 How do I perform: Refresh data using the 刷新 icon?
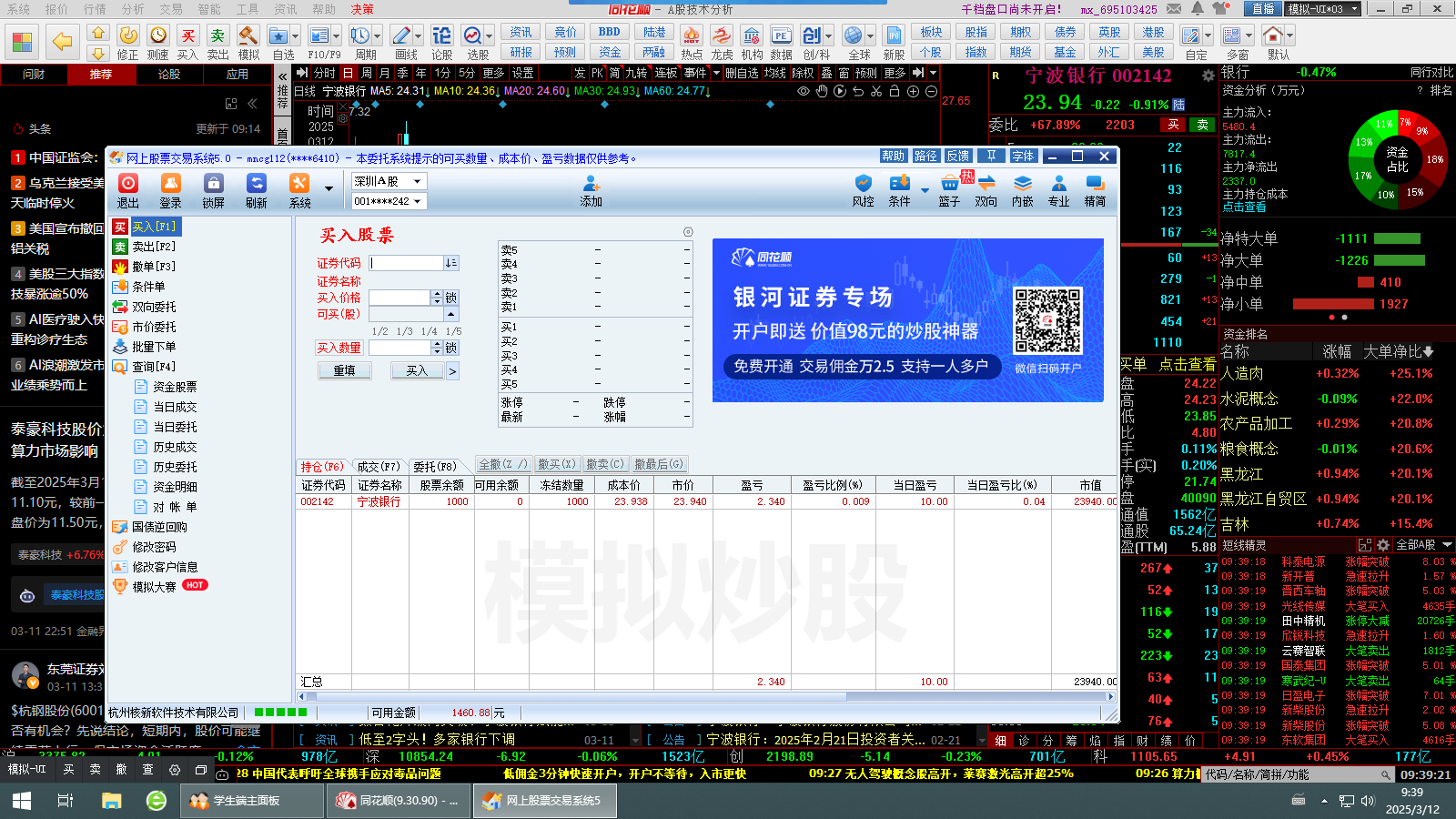pyautogui.click(x=256, y=190)
